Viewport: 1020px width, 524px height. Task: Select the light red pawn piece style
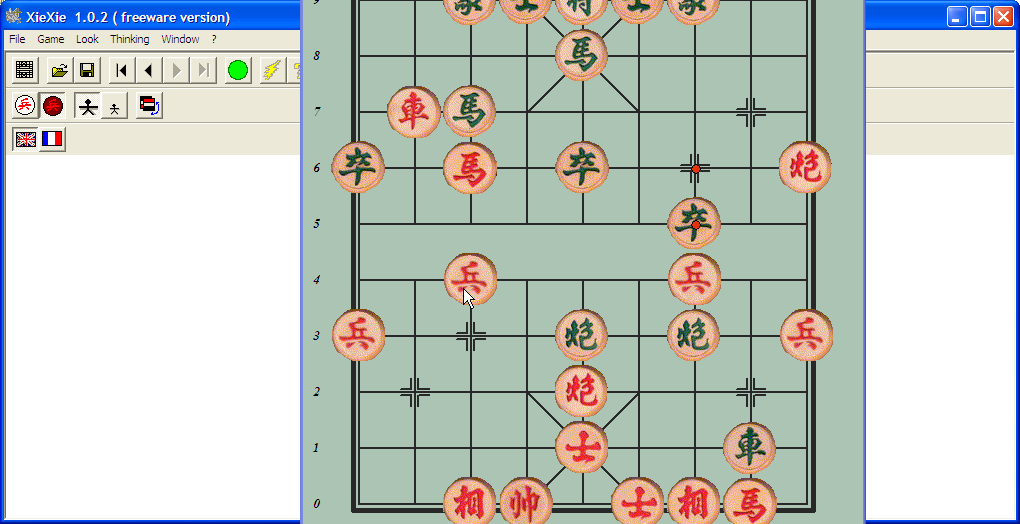pos(25,105)
